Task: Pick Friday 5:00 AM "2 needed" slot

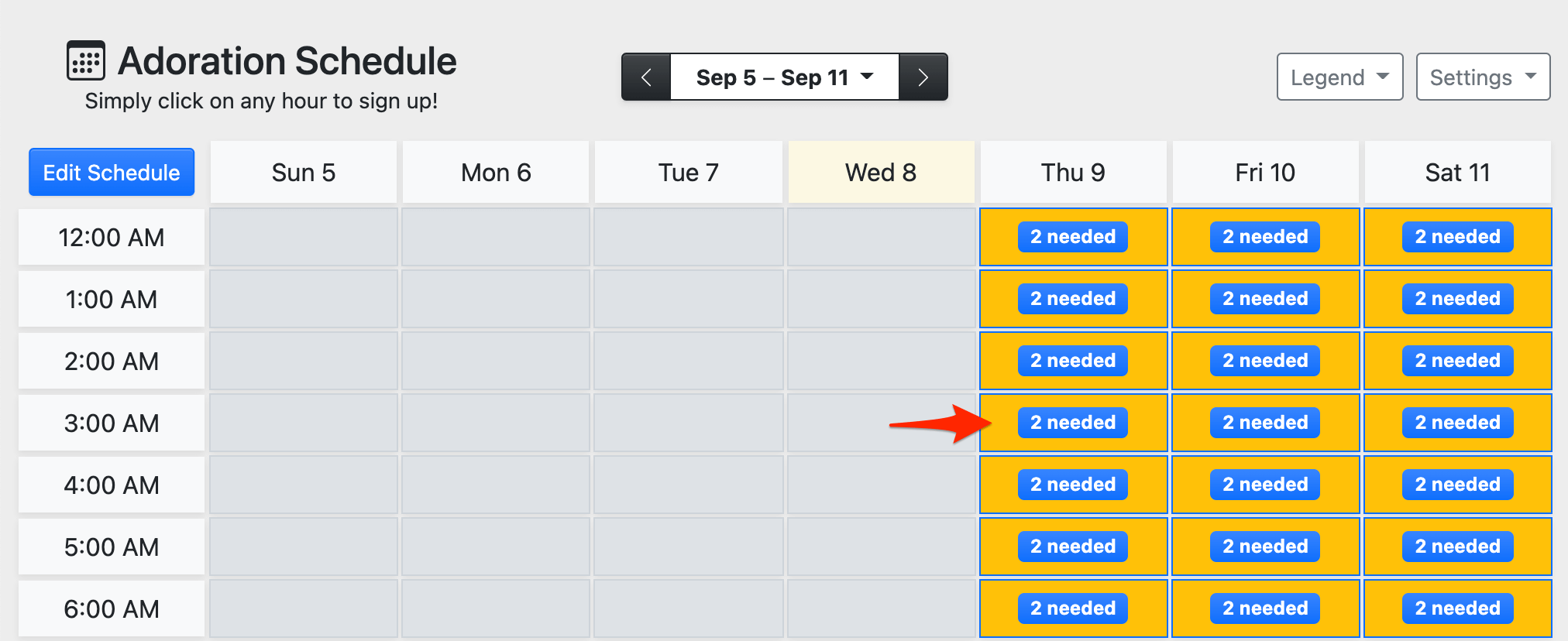Action: click(1265, 547)
